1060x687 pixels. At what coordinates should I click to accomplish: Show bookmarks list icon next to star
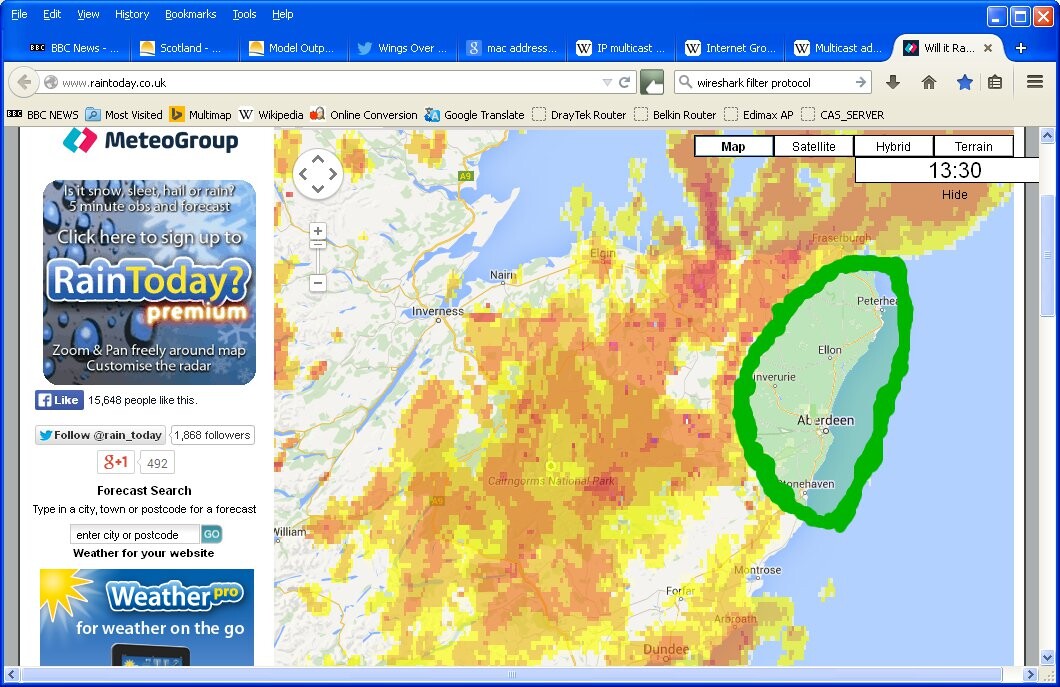pyautogui.click(x=995, y=82)
